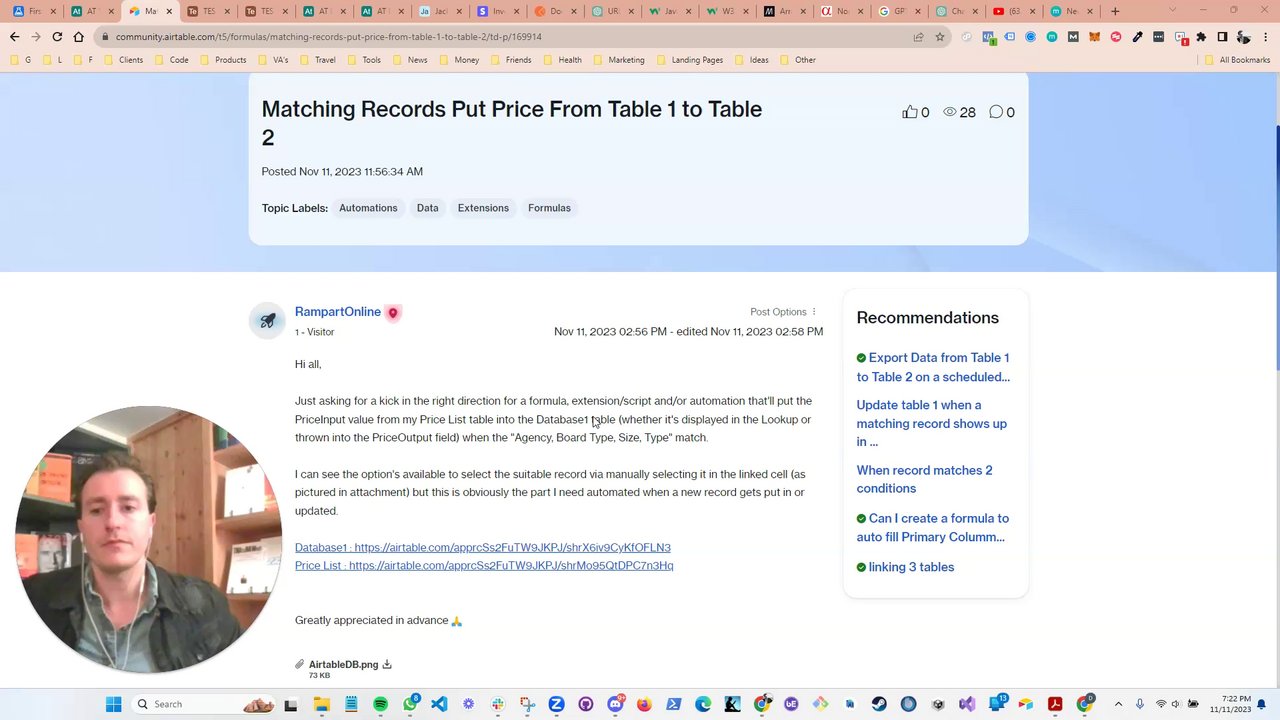Open the Chrome profile avatar
The width and height of the screenshot is (1280, 720).
tap(1243, 37)
